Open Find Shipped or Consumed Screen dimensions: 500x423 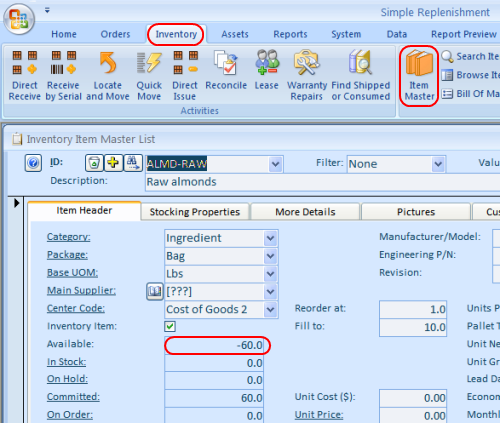coord(361,75)
